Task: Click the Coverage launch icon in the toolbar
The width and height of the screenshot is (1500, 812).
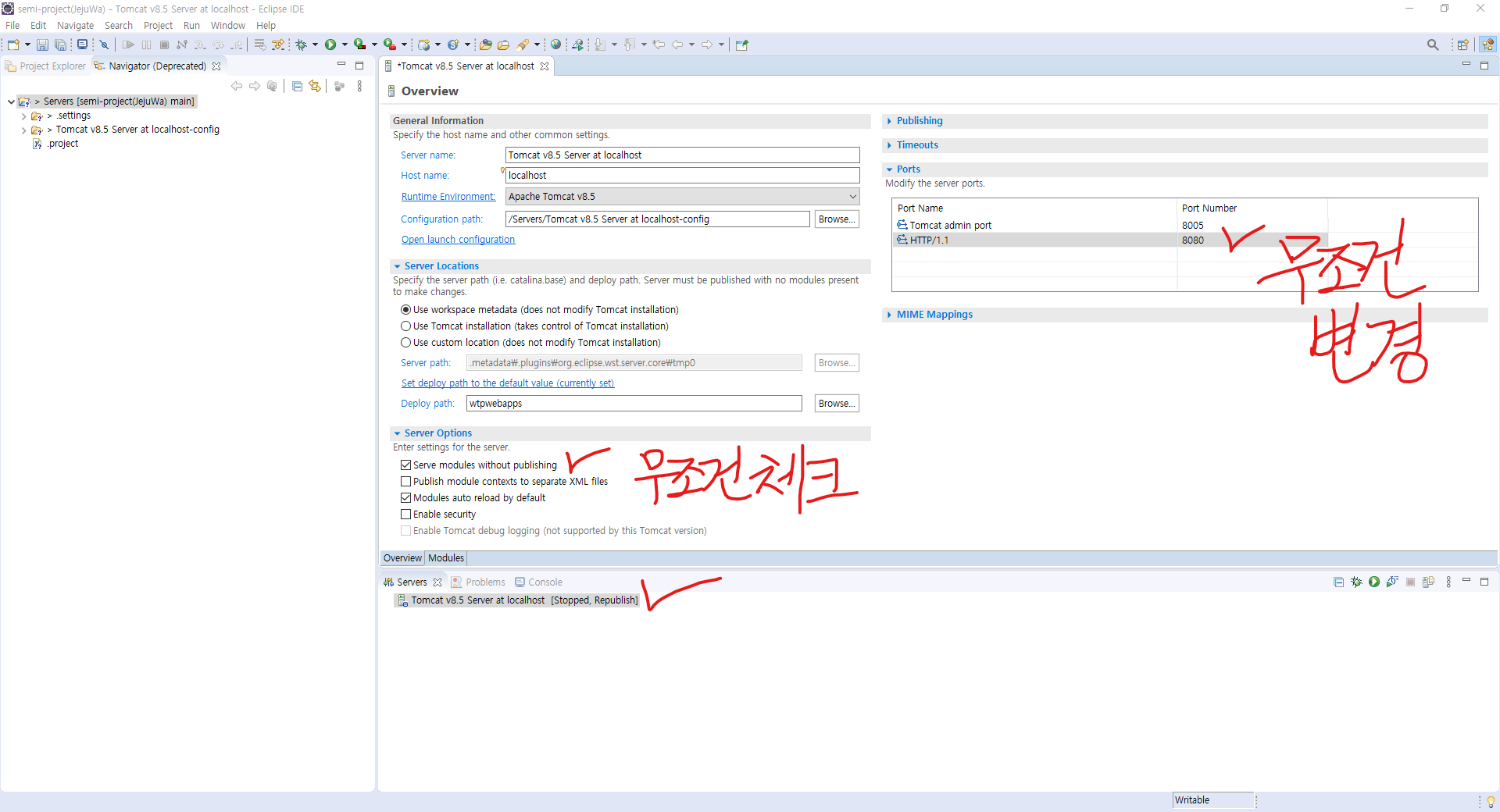Action: click(359, 45)
